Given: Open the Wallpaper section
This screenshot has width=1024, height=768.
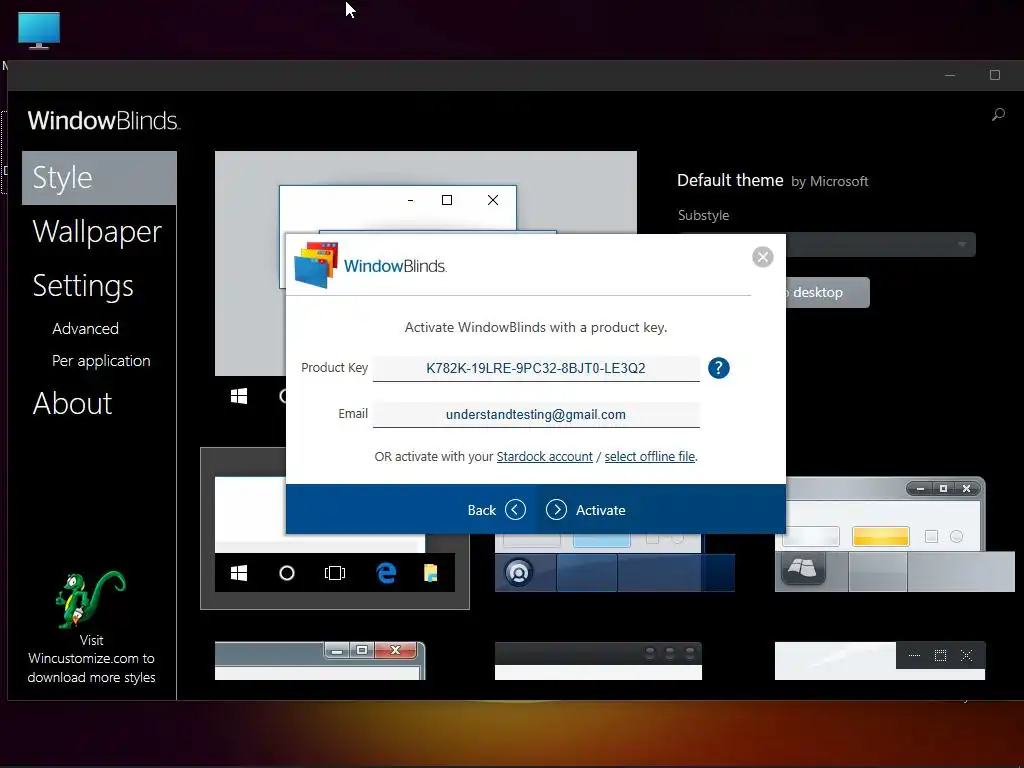Looking at the screenshot, I should coord(97,232).
